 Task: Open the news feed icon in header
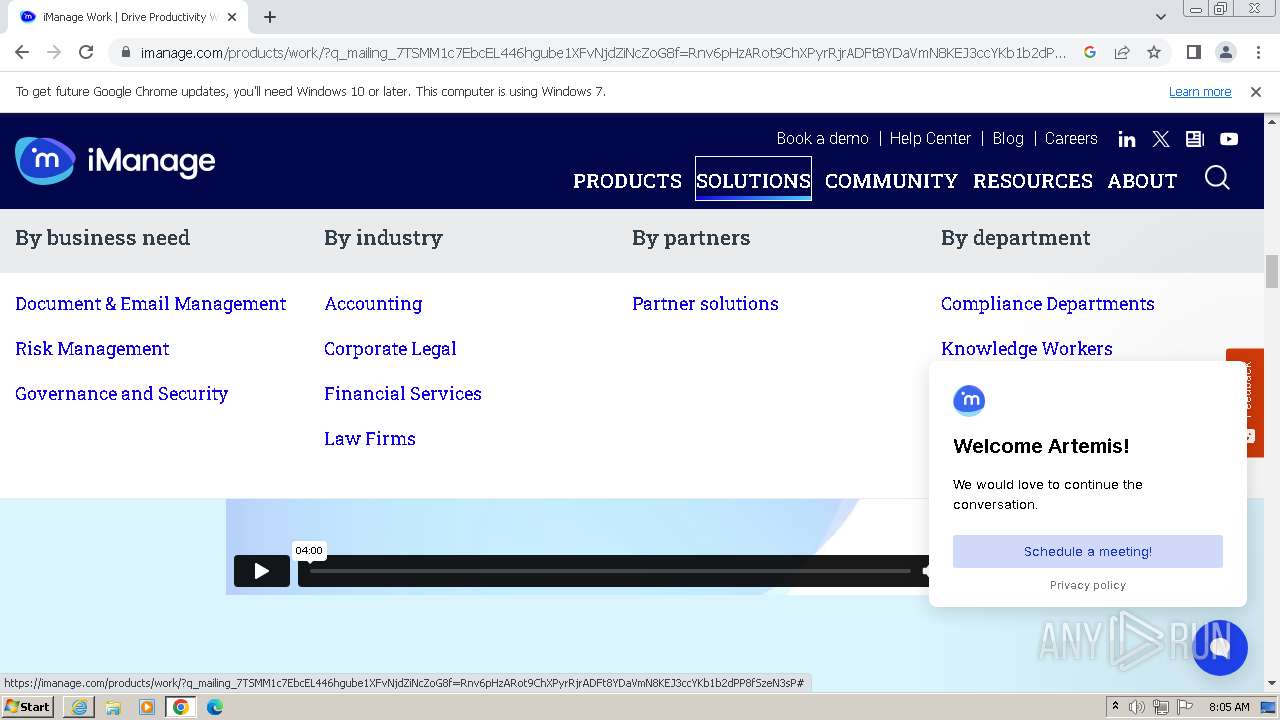tap(1195, 139)
